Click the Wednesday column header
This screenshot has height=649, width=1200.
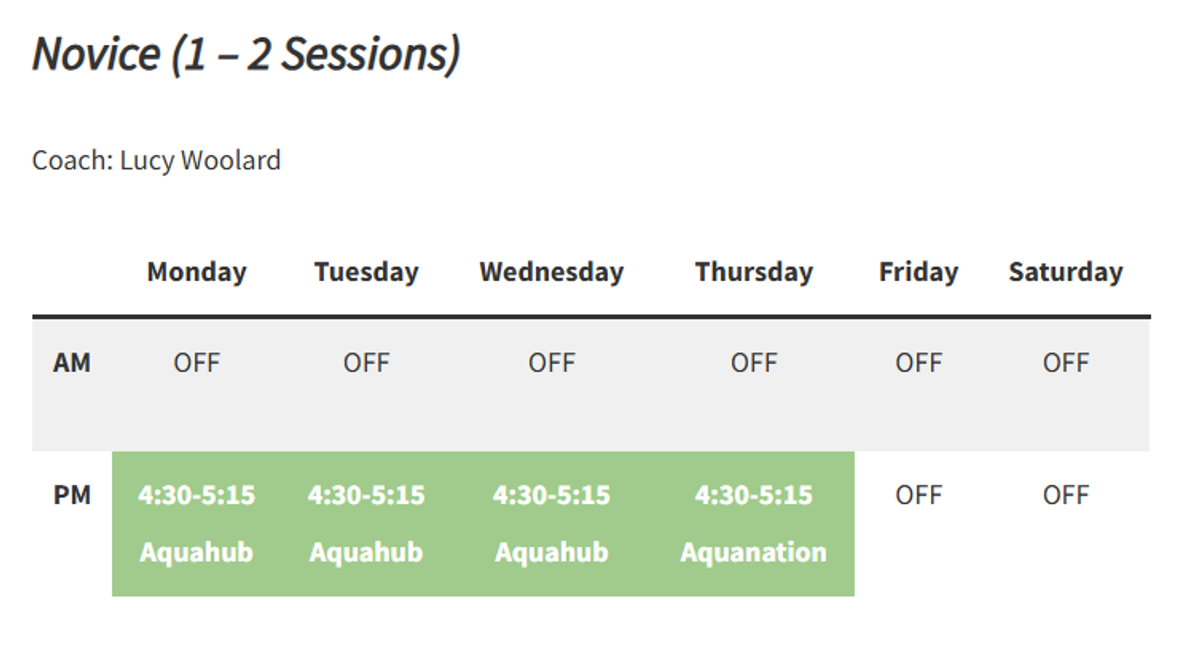551,272
